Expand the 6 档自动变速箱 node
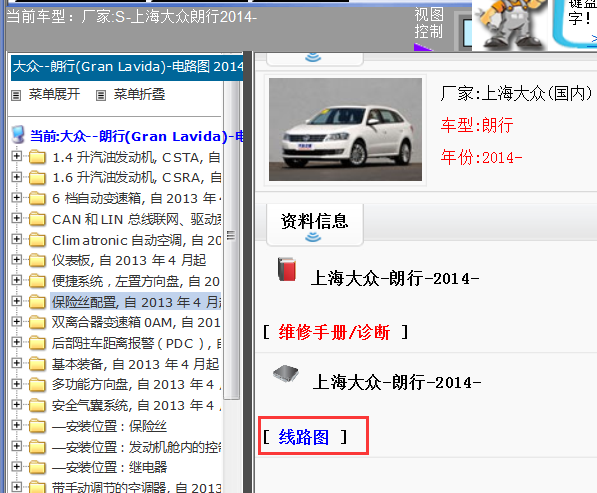 pos(16,197)
